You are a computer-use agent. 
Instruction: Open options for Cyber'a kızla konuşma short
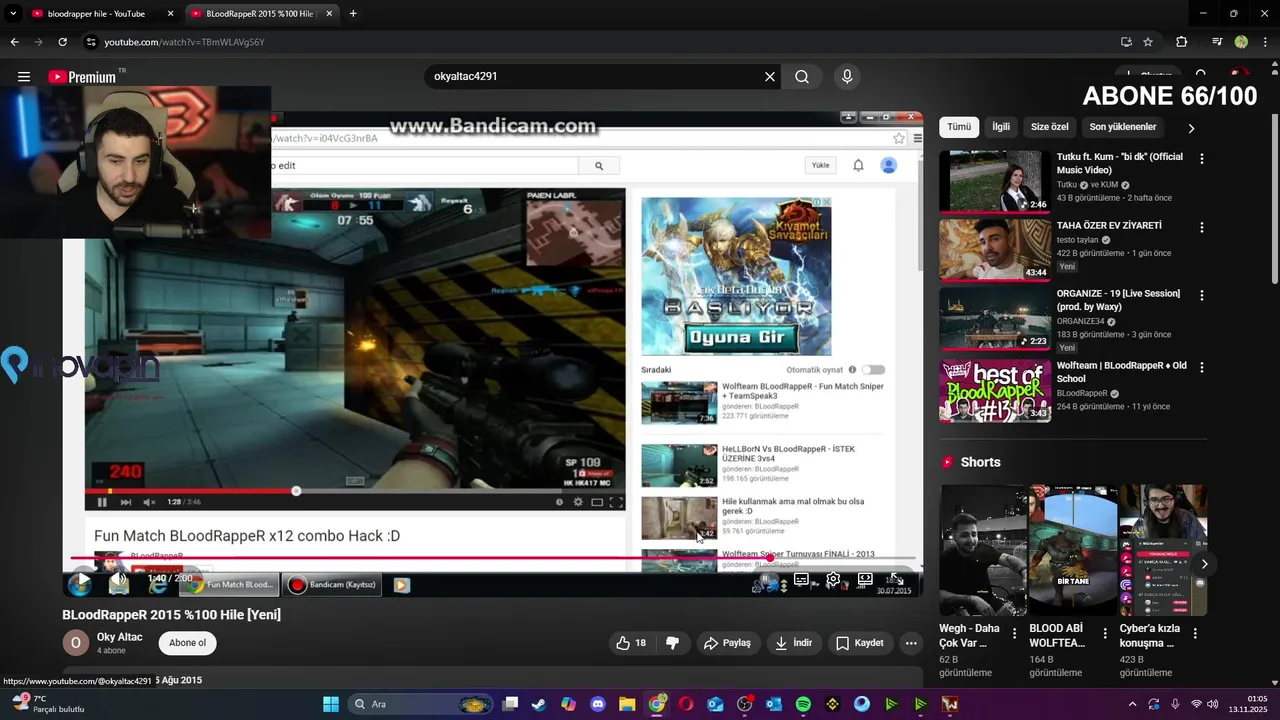click(x=1195, y=633)
